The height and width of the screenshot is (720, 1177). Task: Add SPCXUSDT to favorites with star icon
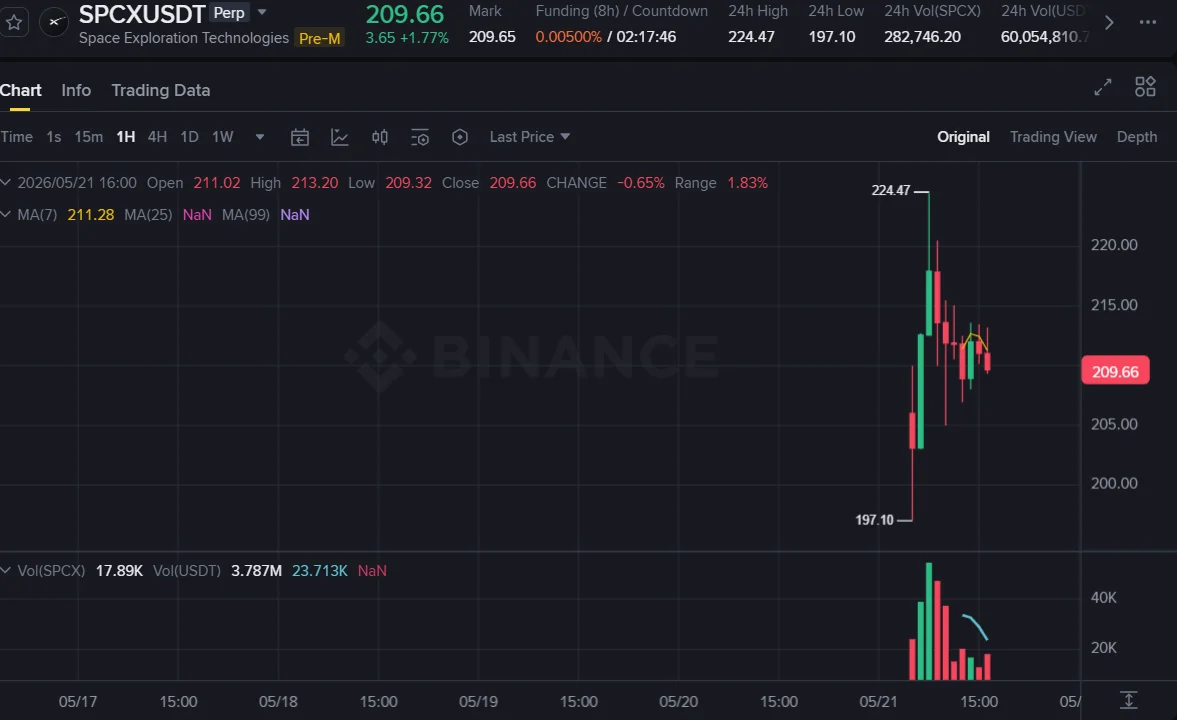pos(14,23)
